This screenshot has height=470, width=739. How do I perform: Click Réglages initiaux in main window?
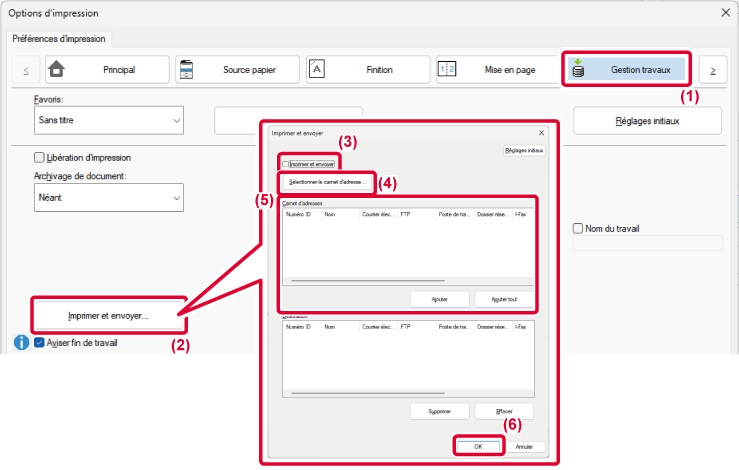[647, 120]
